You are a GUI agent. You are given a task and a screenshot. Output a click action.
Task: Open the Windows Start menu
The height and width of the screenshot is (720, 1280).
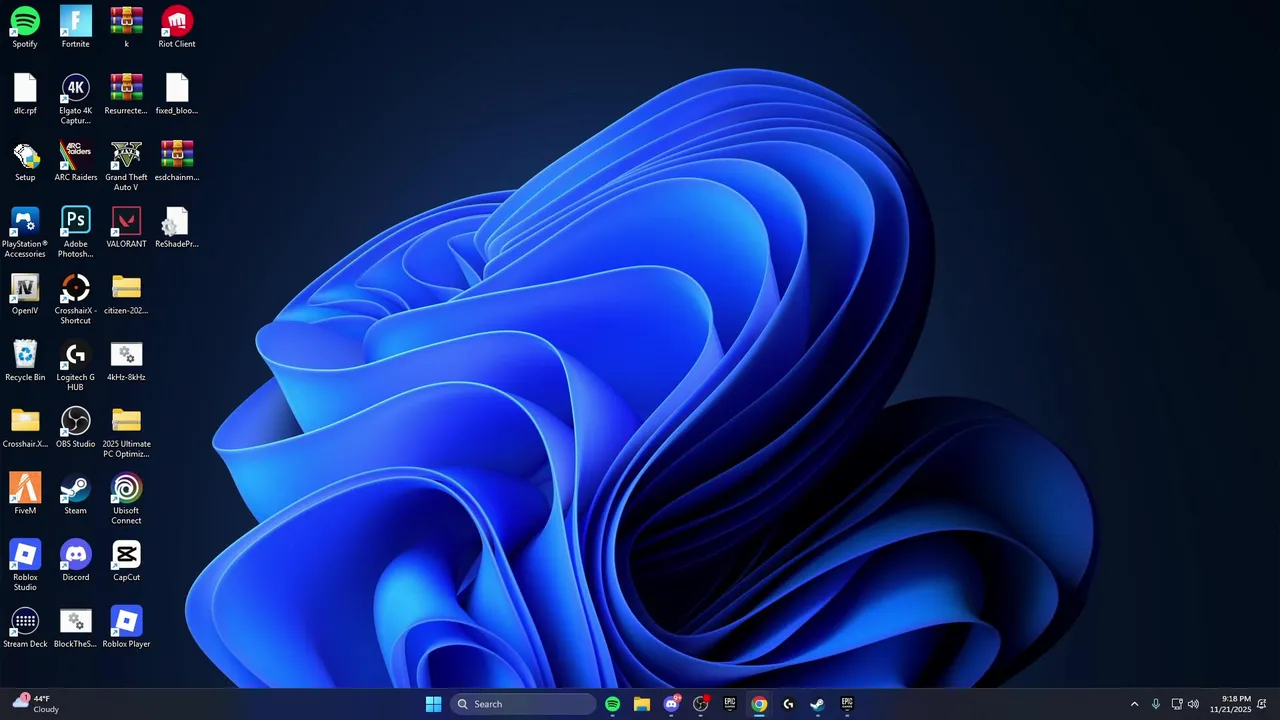click(433, 704)
